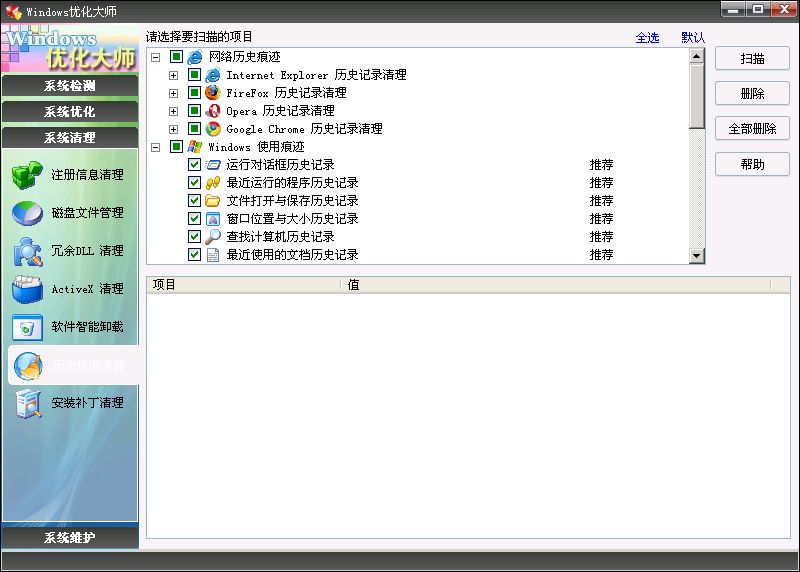This screenshot has height=572, width=800.
Task: Collapse the 网络历史痕迹 tree group
Action: [156, 57]
